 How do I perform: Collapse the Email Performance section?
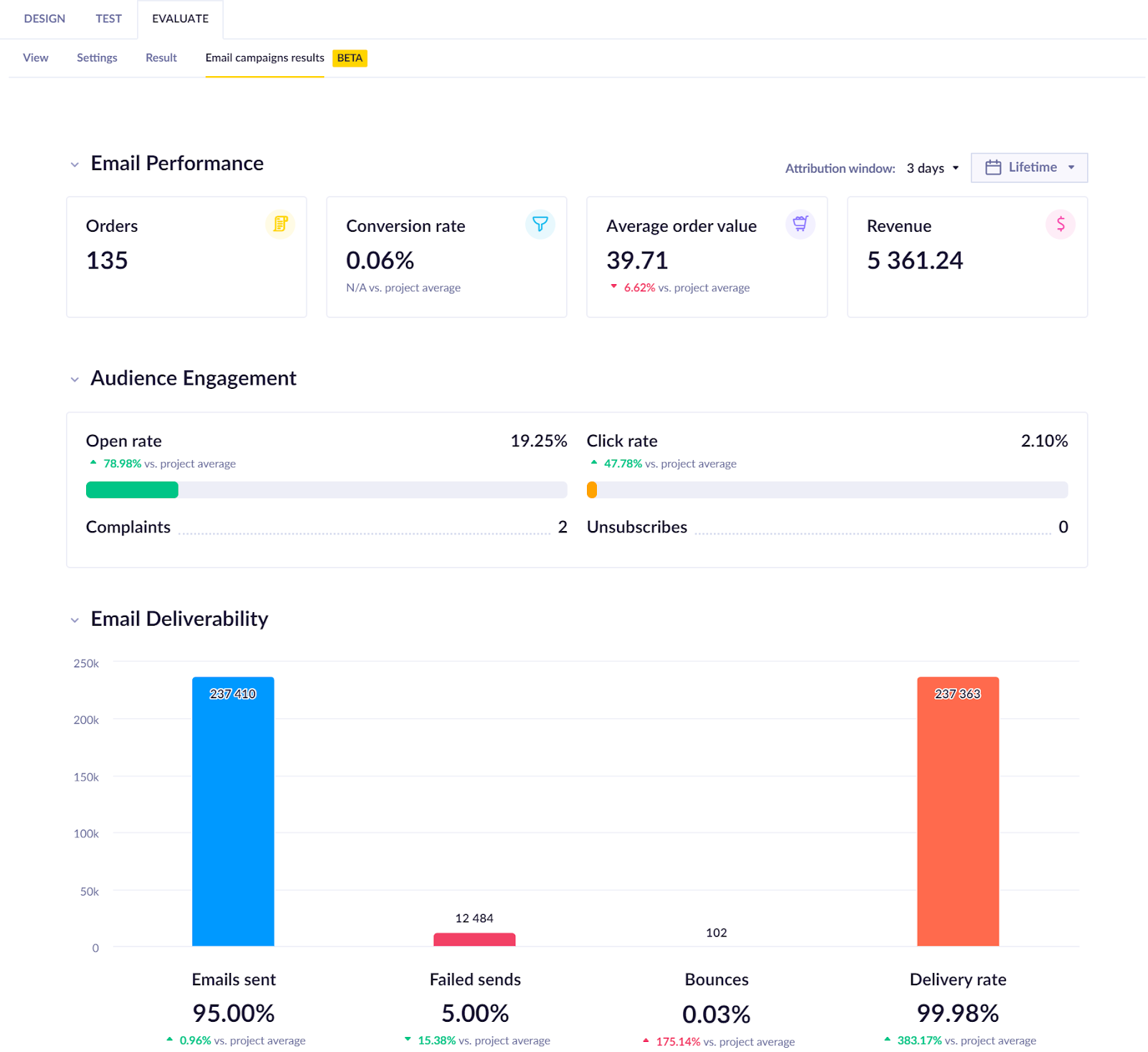coord(75,164)
